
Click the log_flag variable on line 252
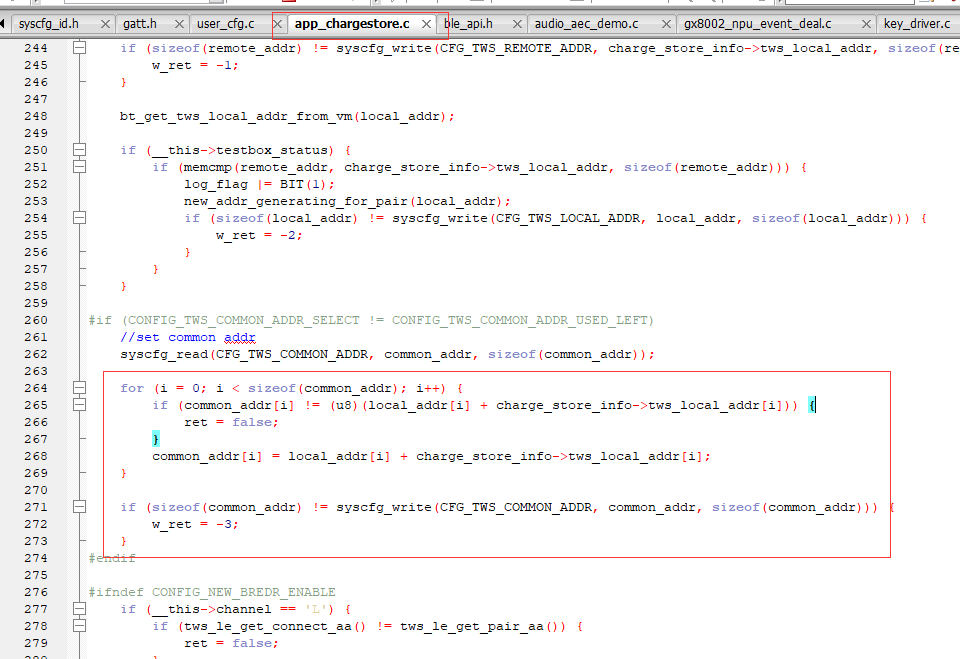(x=216, y=184)
